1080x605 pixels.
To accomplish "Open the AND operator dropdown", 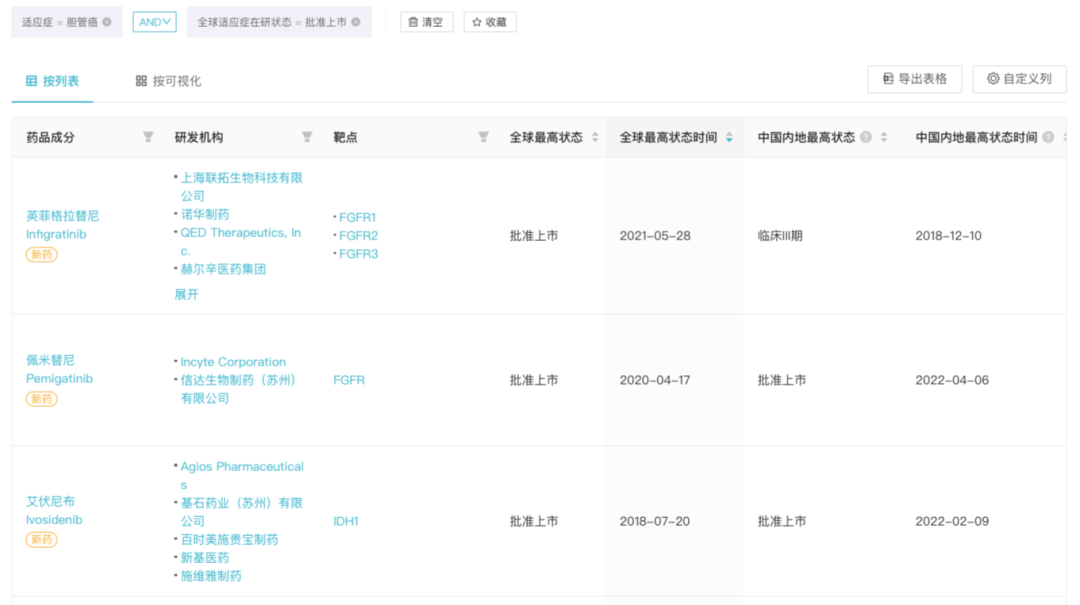I will pos(154,22).
